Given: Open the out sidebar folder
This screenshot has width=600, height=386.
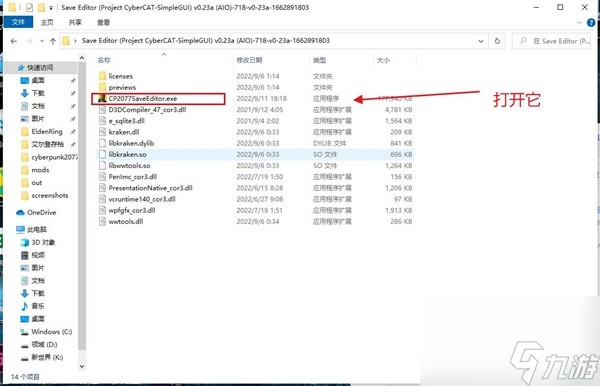Looking at the screenshot, I should click(x=37, y=182).
